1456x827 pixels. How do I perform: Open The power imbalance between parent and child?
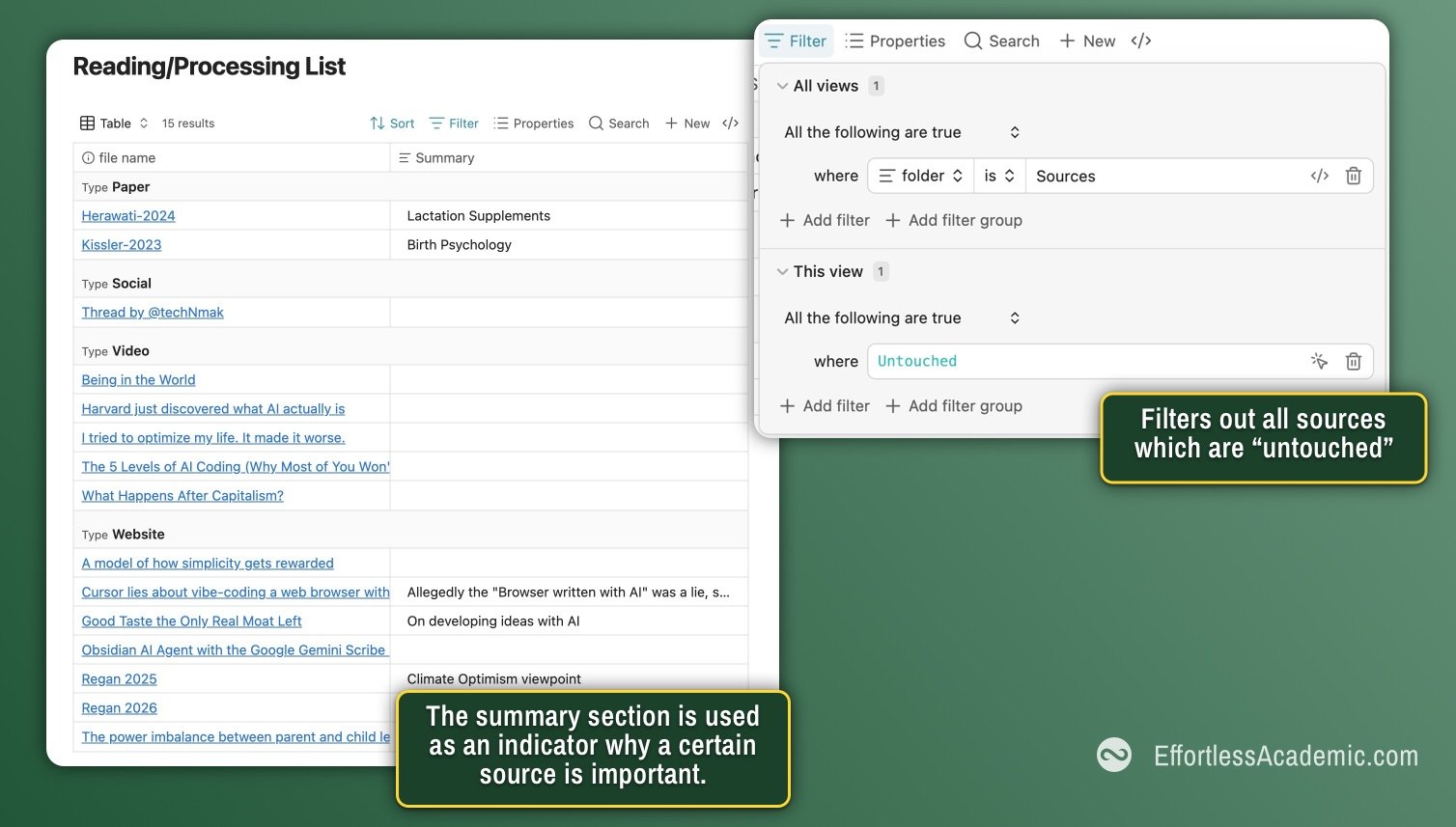[236, 737]
